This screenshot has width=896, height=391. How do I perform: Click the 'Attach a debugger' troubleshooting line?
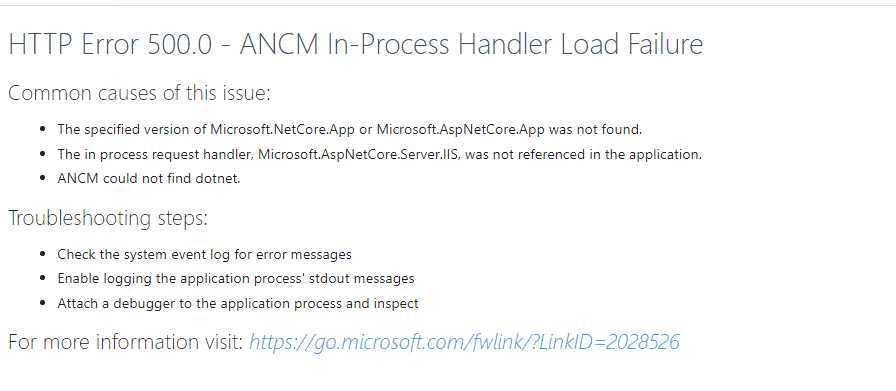pyautogui.click(x=238, y=303)
